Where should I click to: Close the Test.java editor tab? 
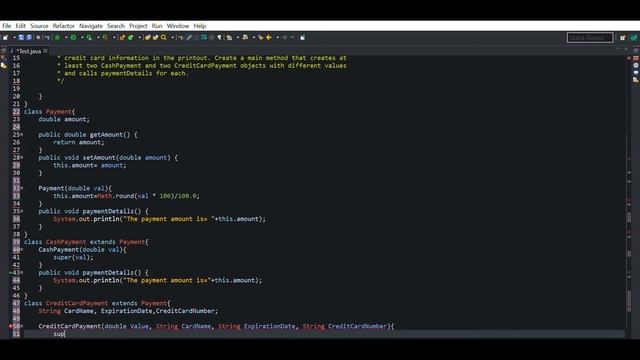tap(45, 51)
